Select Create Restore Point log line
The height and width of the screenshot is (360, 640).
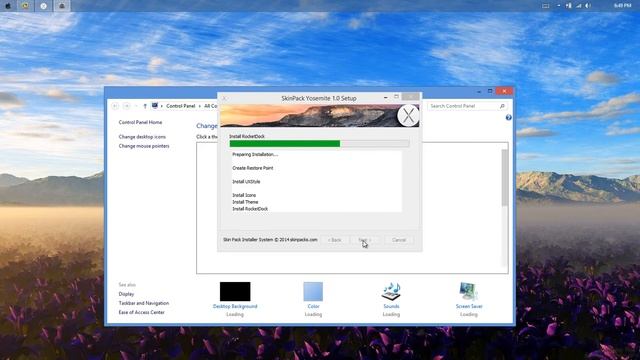pos(253,168)
